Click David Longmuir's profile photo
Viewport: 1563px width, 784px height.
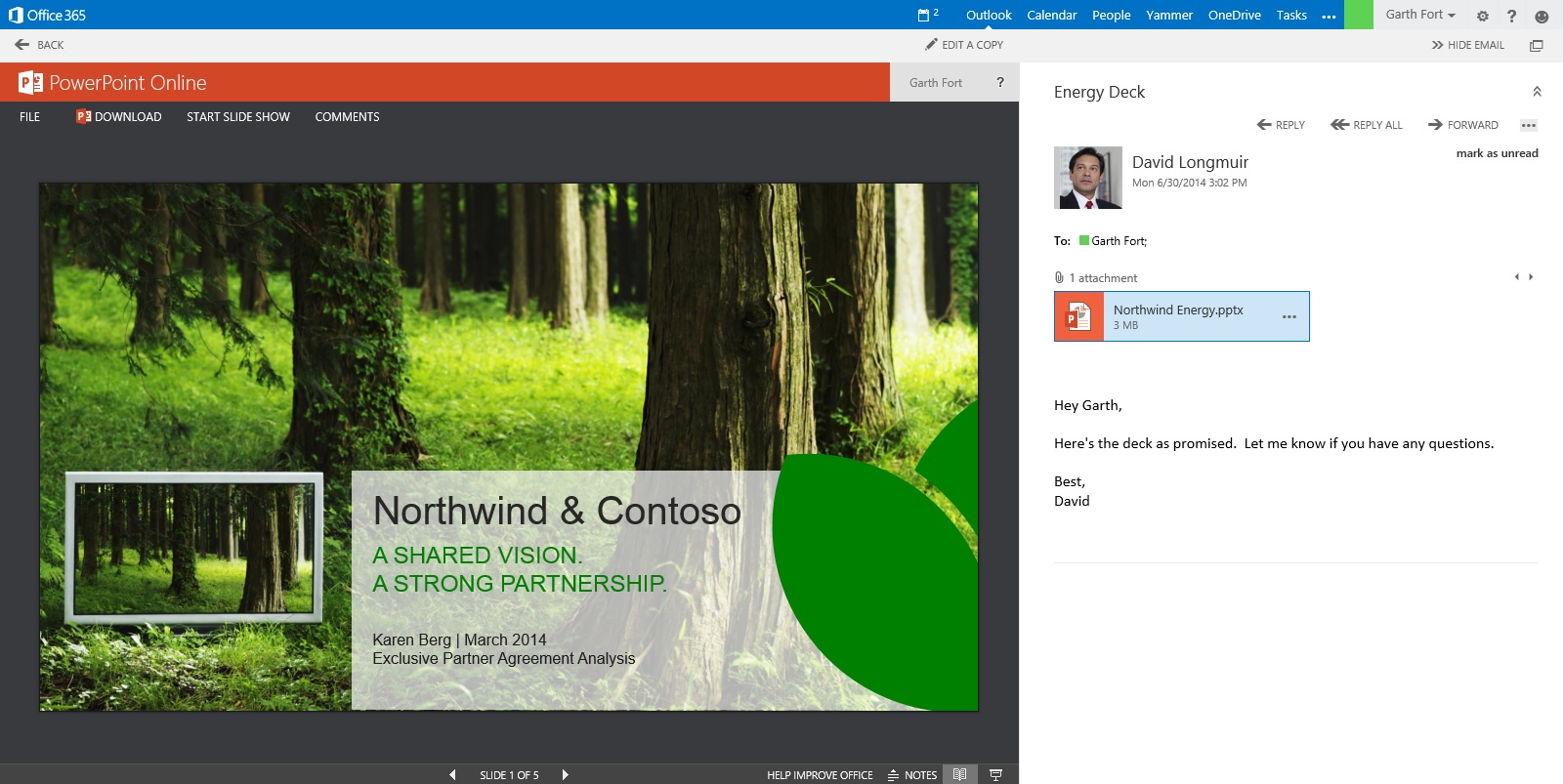[1088, 178]
